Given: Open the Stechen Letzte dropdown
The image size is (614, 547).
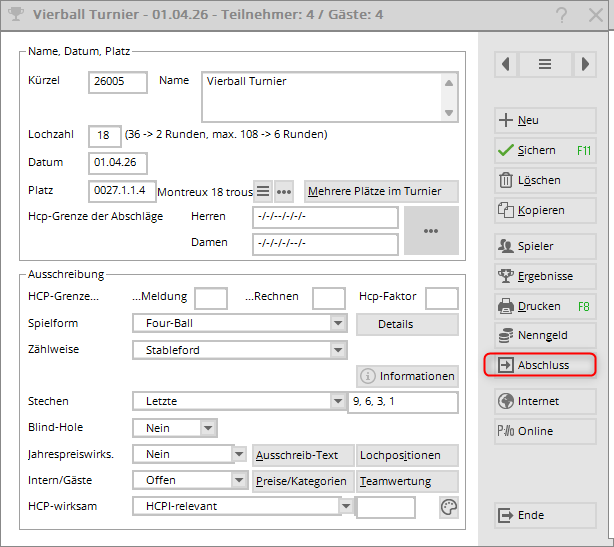Looking at the screenshot, I should click(x=338, y=402).
